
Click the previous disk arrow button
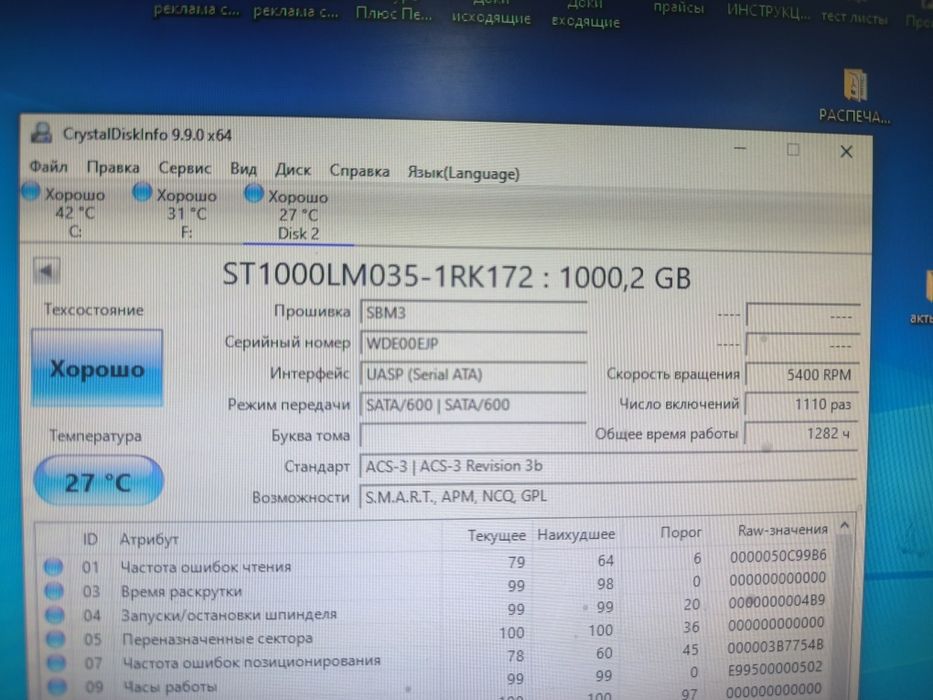click(x=46, y=271)
